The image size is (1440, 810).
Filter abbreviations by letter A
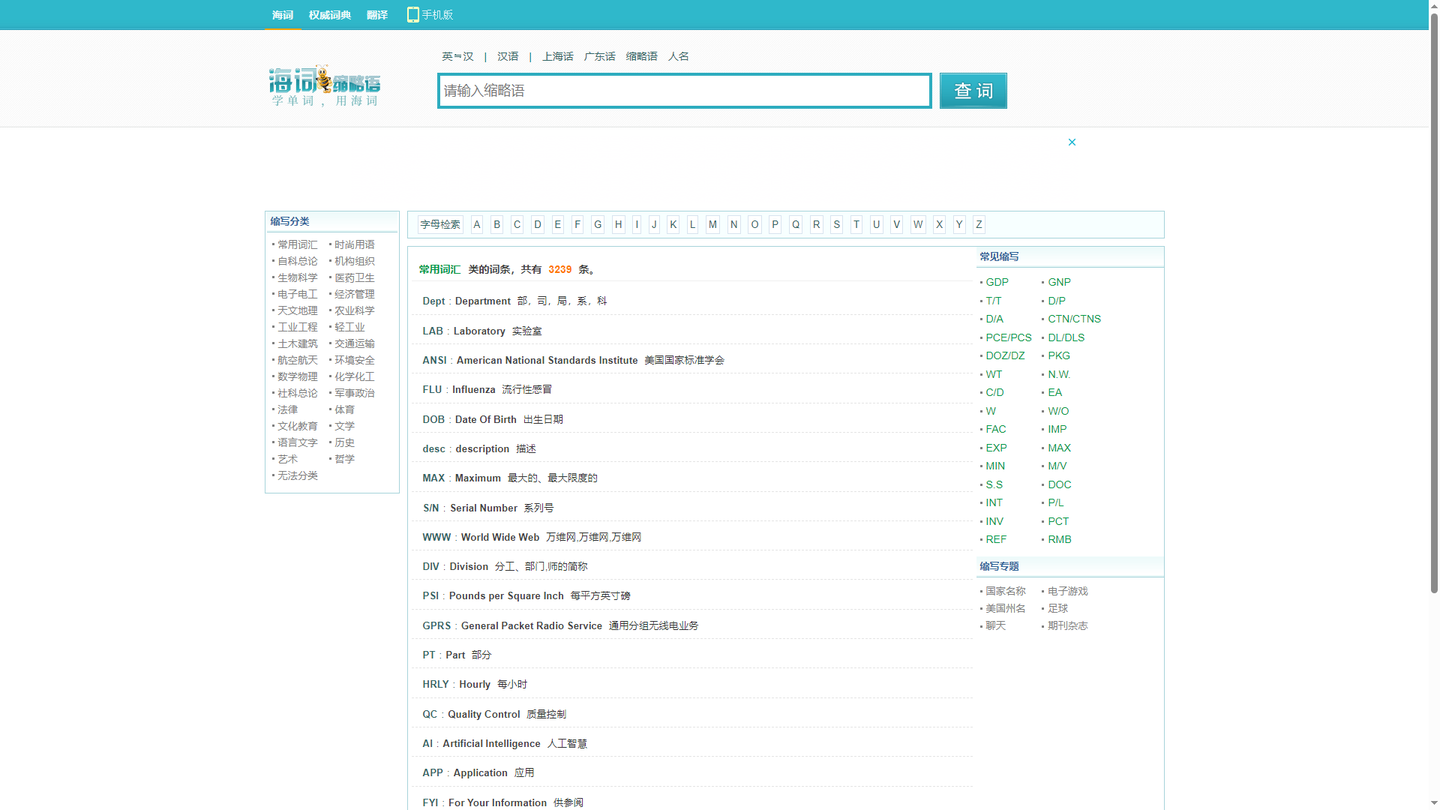click(x=477, y=225)
